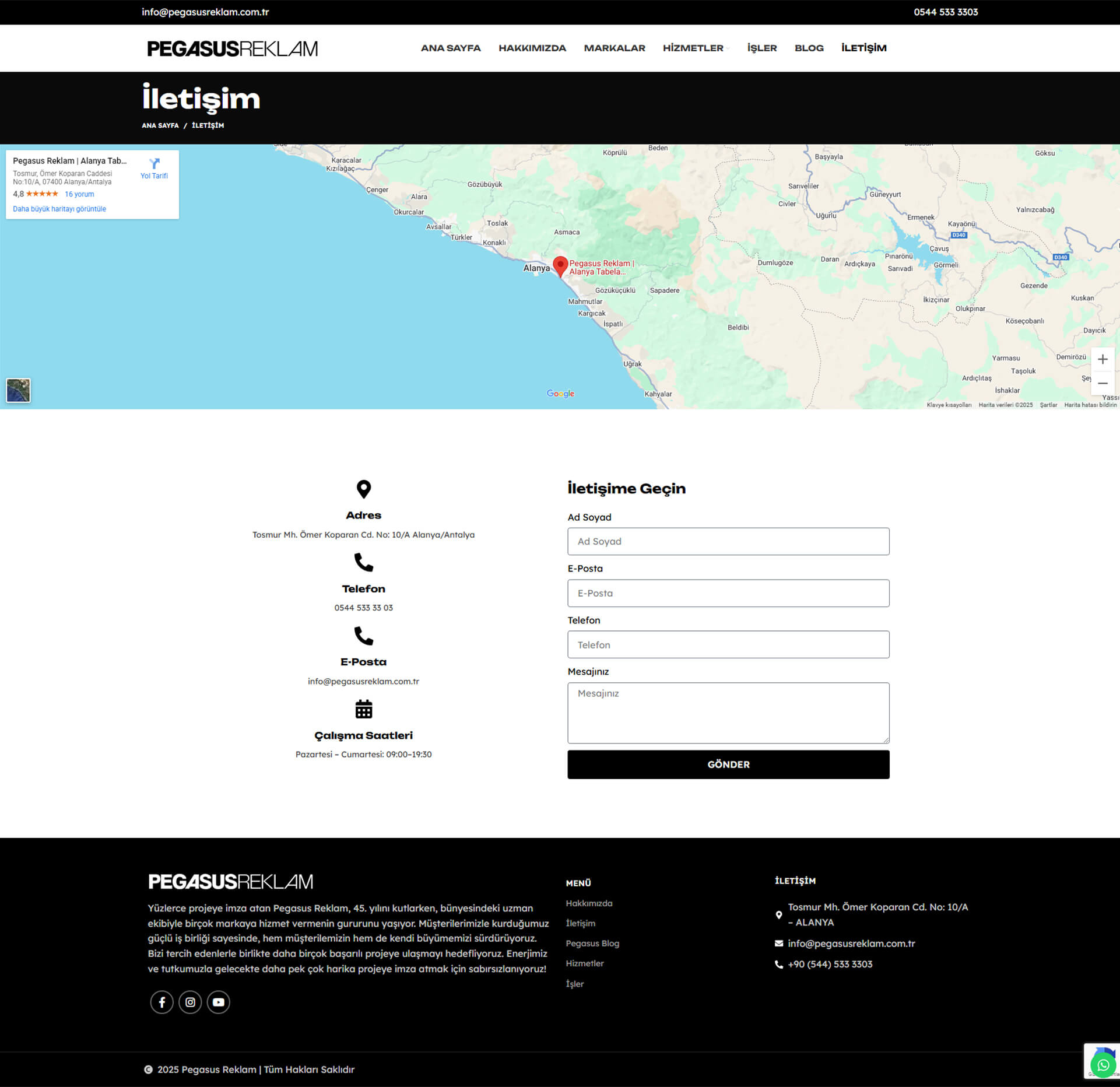The height and width of the screenshot is (1087, 1120).
Task: Click the İletişim breadcrumb text
Action: pos(208,125)
